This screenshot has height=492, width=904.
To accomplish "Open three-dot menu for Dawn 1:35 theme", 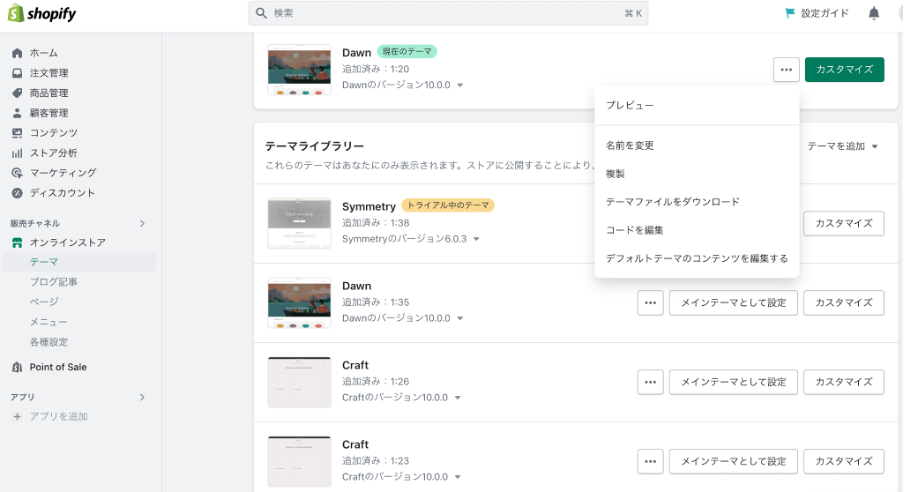I will click(650, 303).
